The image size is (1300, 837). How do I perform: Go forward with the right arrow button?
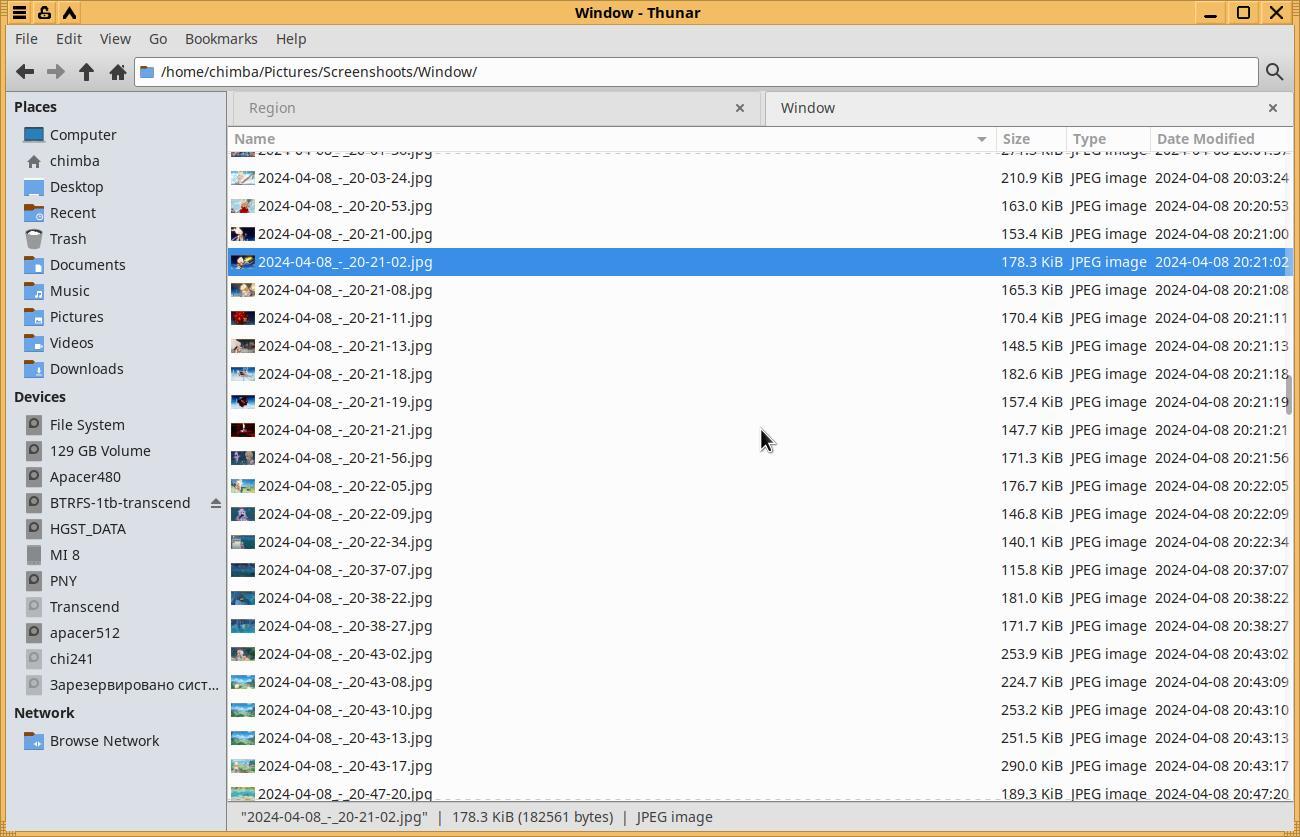[56, 72]
